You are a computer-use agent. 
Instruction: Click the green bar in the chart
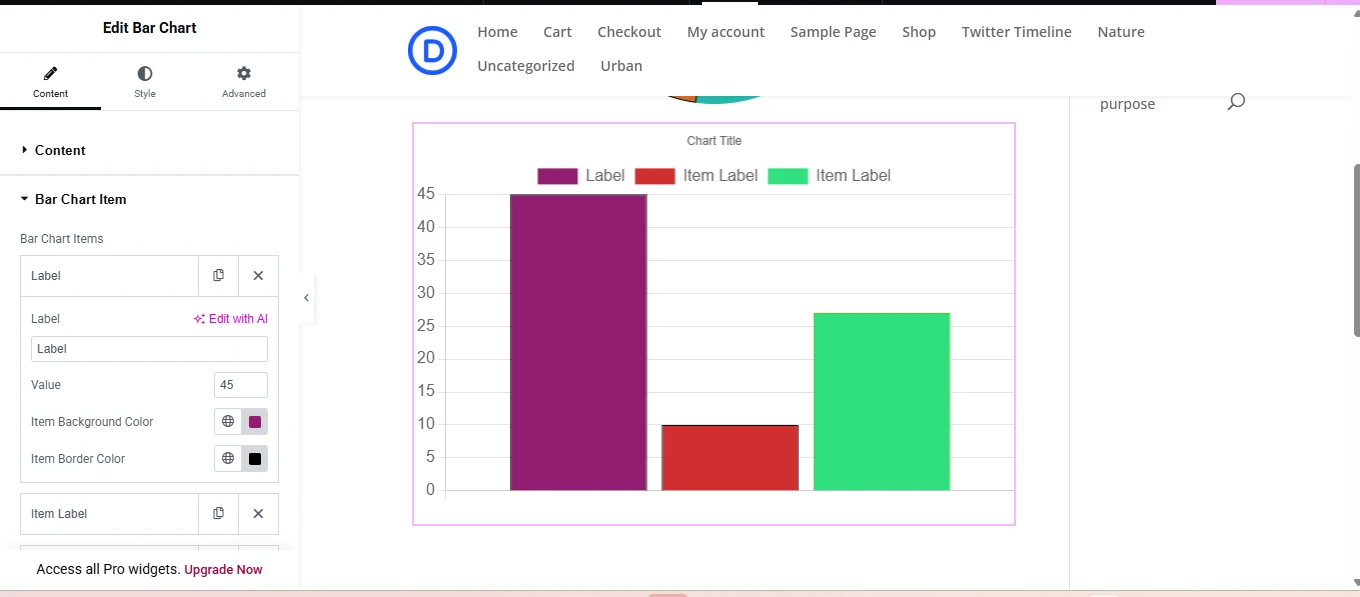(x=882, y=402)
